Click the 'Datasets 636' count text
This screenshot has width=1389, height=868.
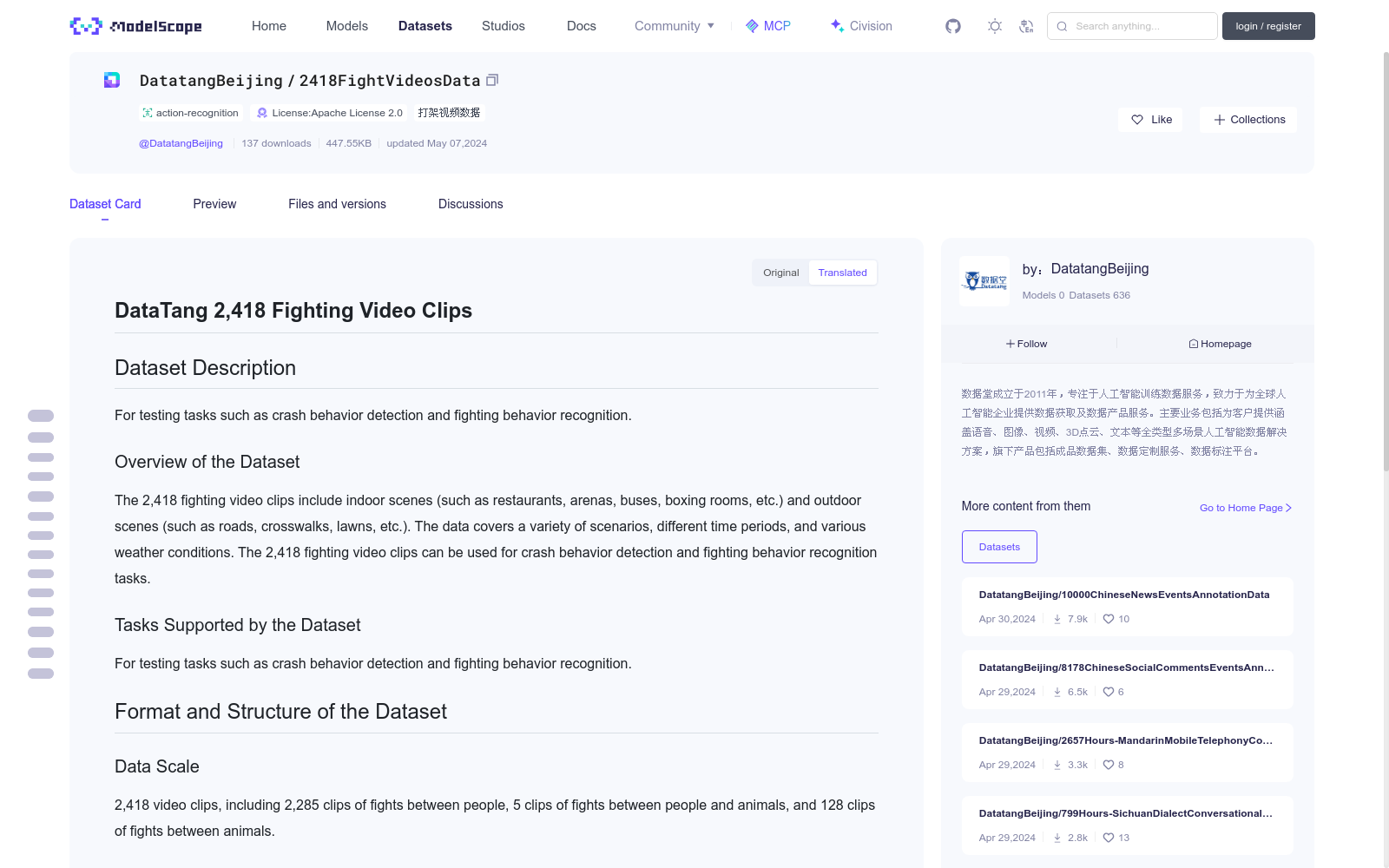pos(1100,295)
